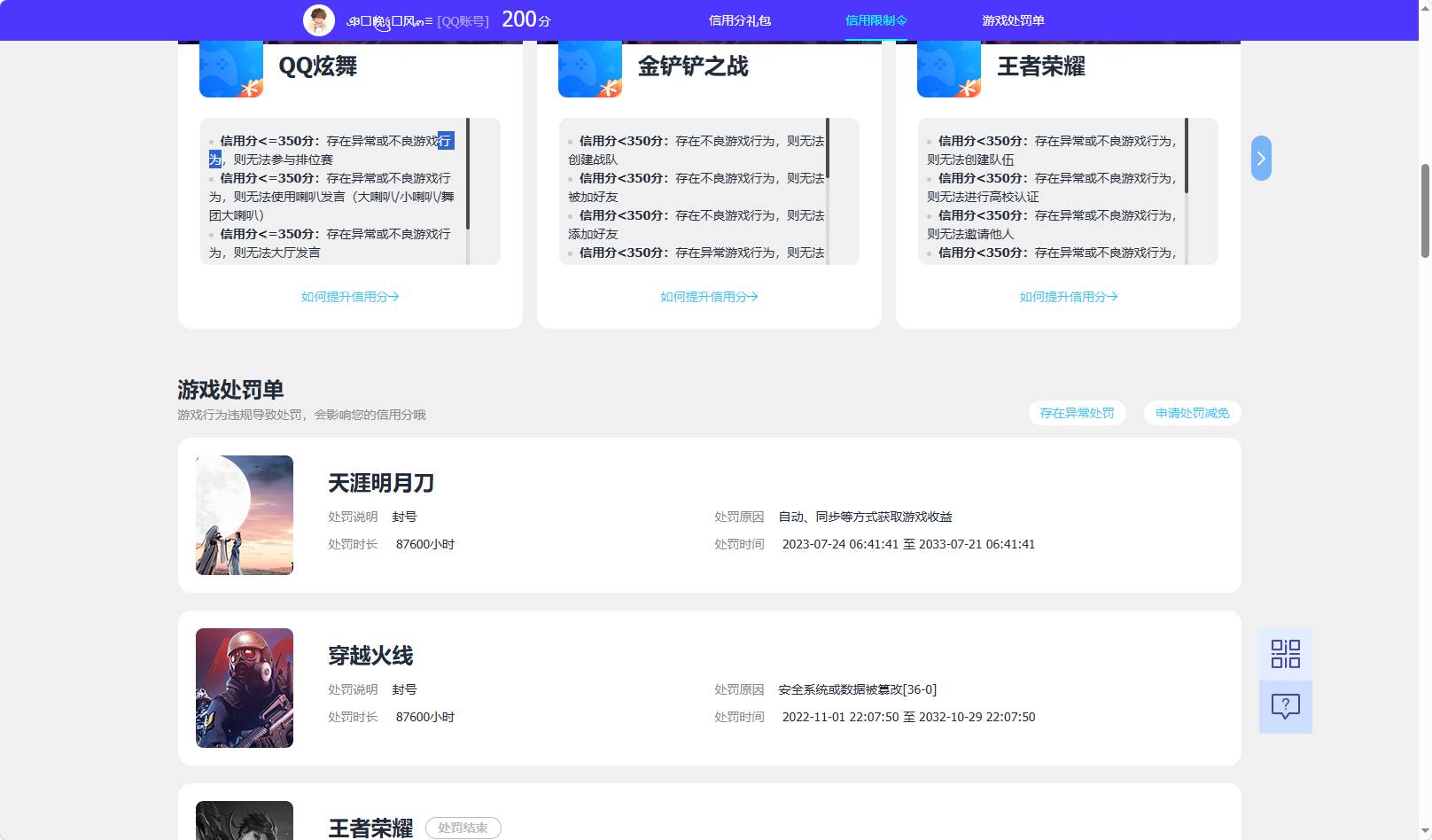Click the 王者荣耀 penalty thumbnail at bottom
The height and width of the screenshot is (840, 1432).
click(x=245, y=821)
